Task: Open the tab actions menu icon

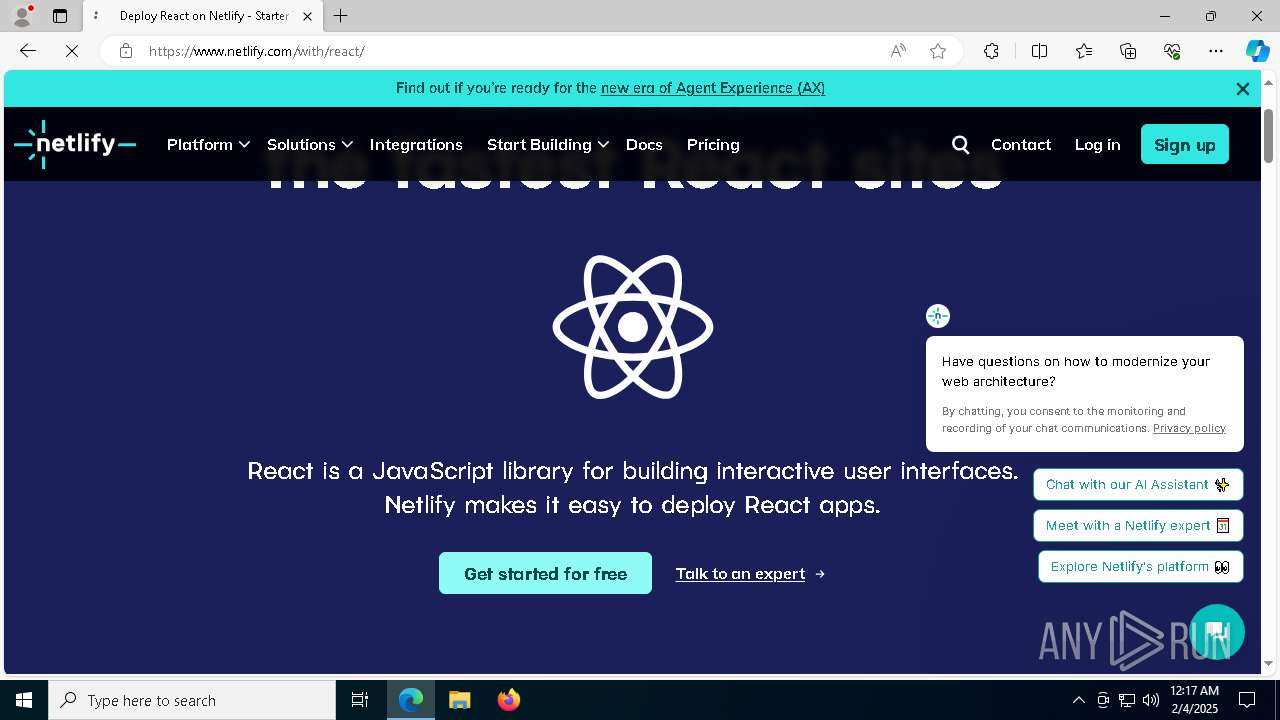Action: 60,16
